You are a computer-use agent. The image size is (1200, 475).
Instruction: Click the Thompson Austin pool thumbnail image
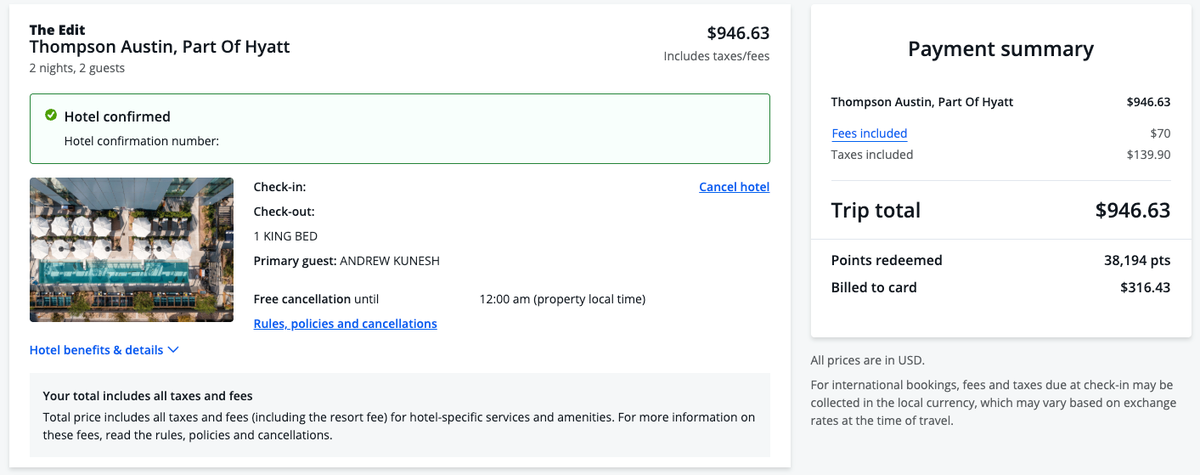tap(131, 249)
